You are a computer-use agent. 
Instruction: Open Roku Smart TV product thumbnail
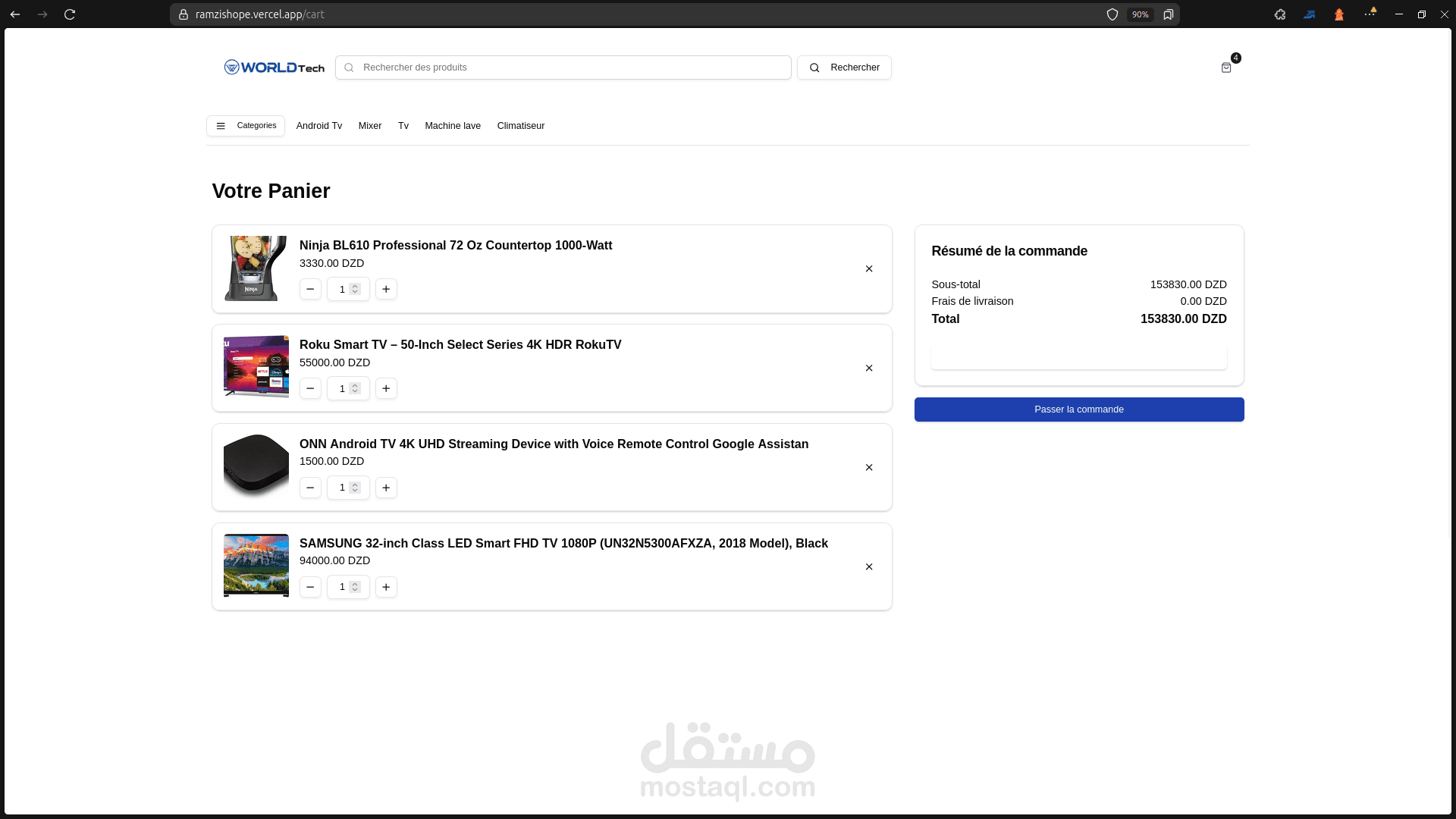[x=256, y=368]
